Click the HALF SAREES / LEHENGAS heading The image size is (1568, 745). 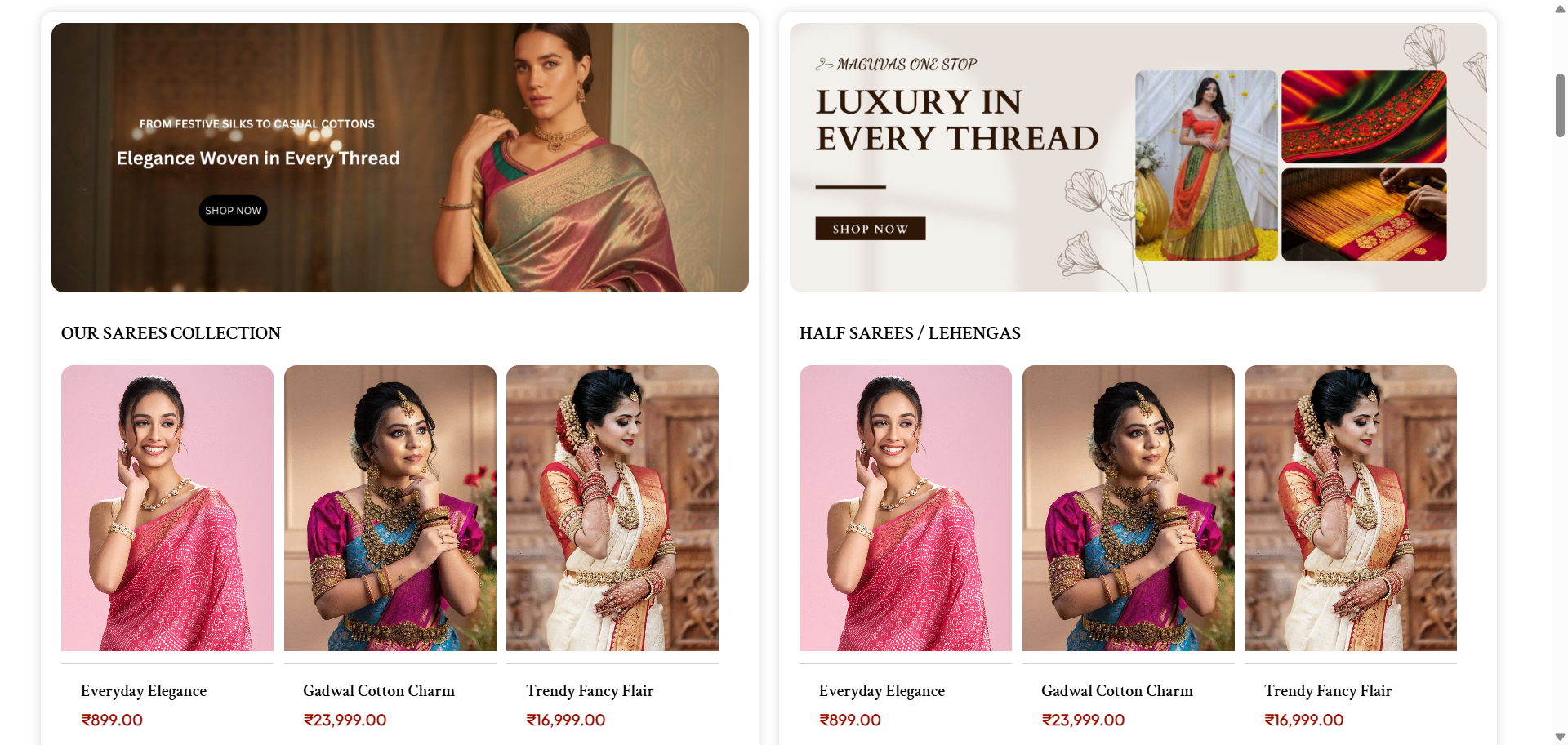(910, 333)
